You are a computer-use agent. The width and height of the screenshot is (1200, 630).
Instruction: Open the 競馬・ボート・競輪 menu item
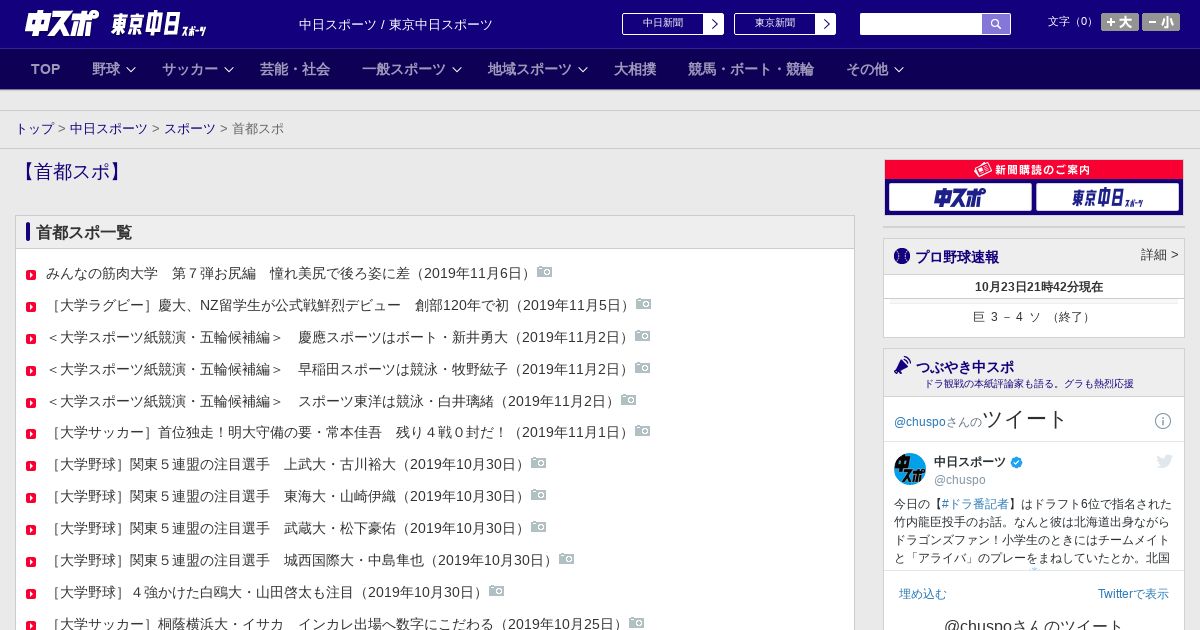point(751,69)
